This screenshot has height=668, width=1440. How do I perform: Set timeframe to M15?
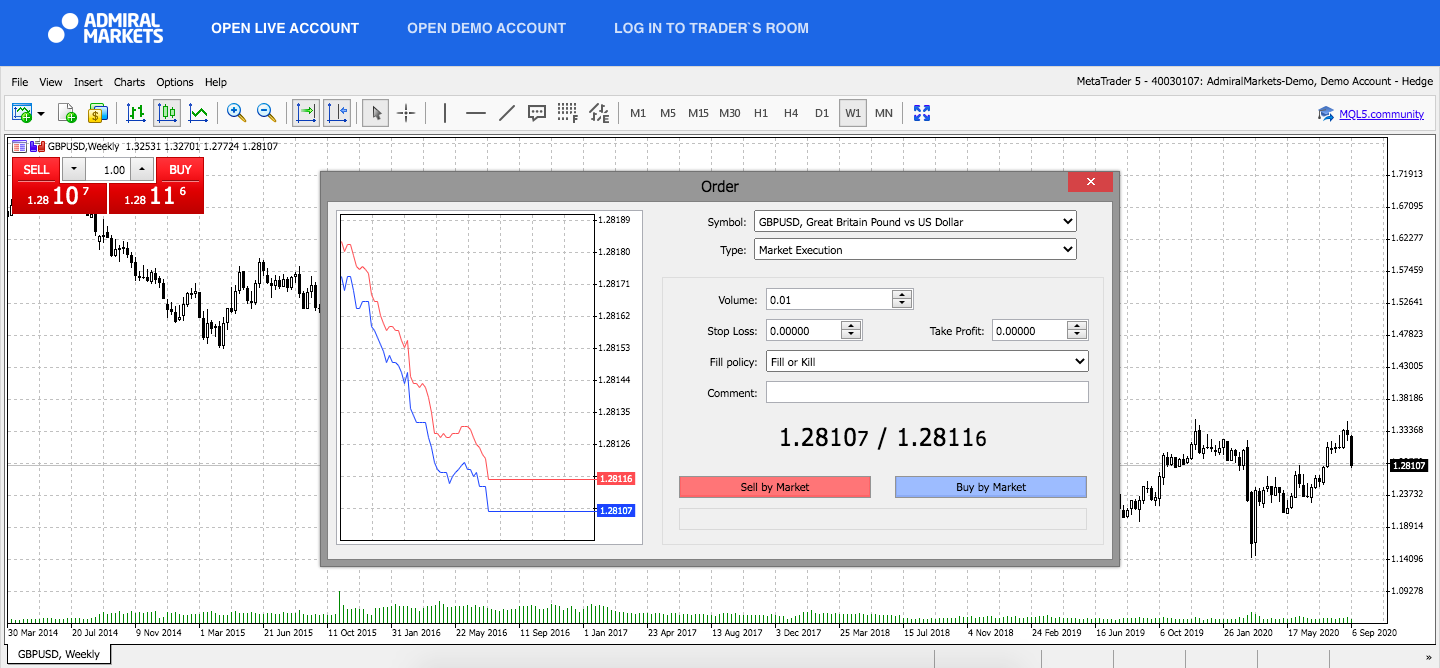coord(698,113)
